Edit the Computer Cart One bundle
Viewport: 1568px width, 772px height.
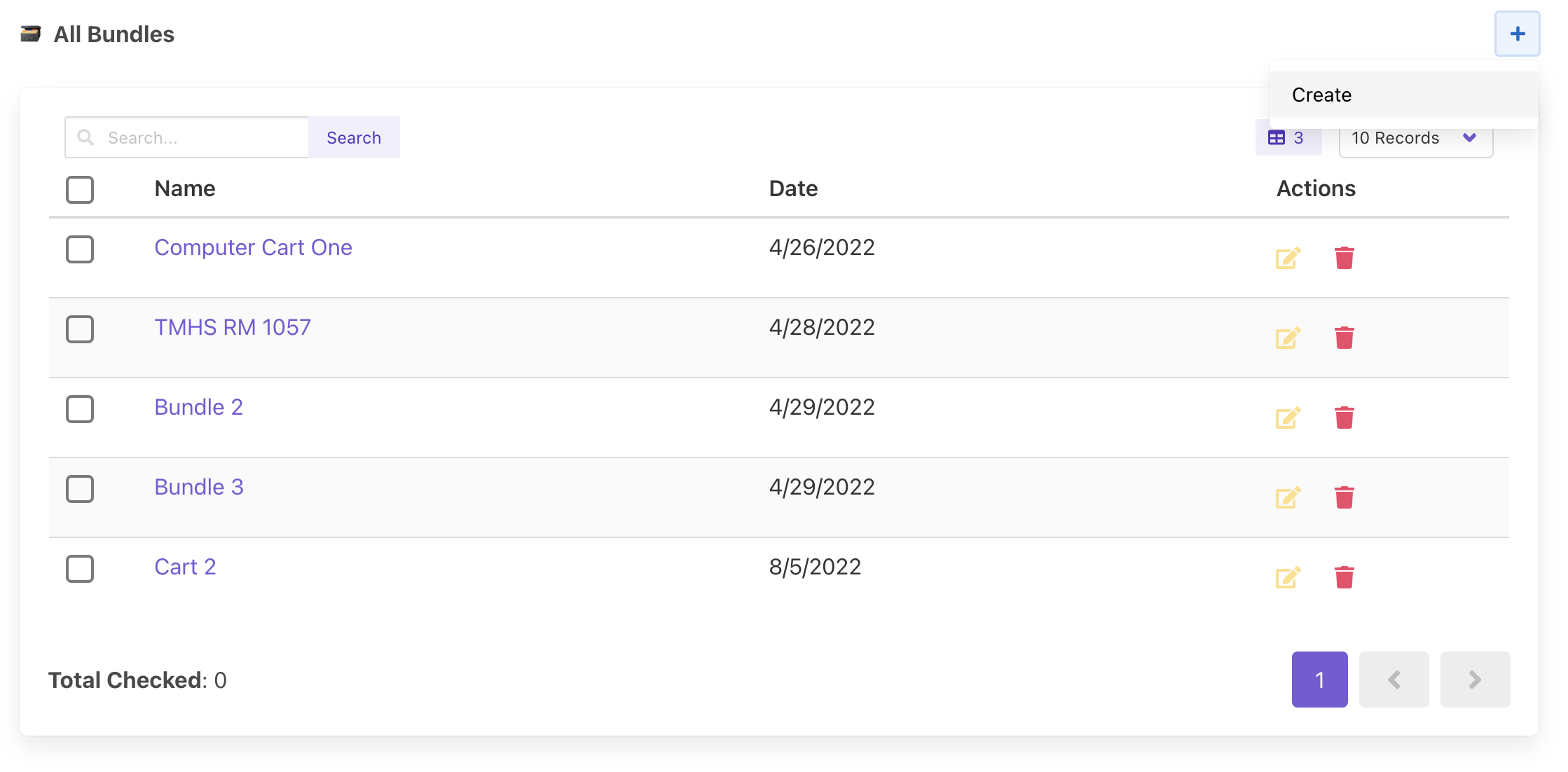1288,258
